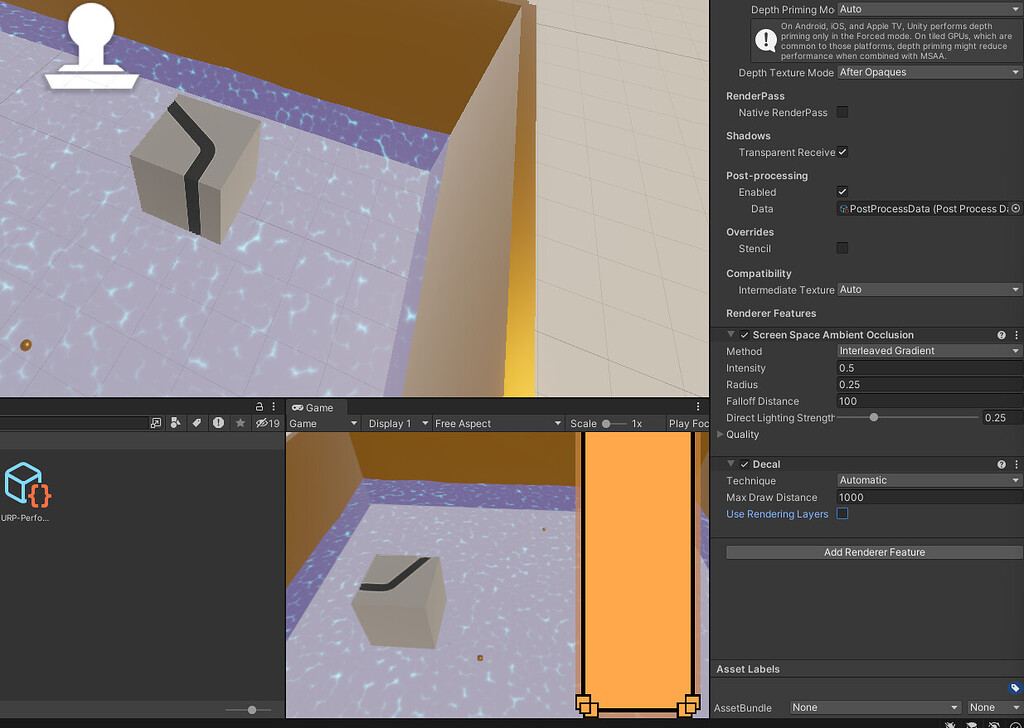Screen dimensions: 1024x728
Task: Open the Free Aspect menu
Action: tap(498, 423)
